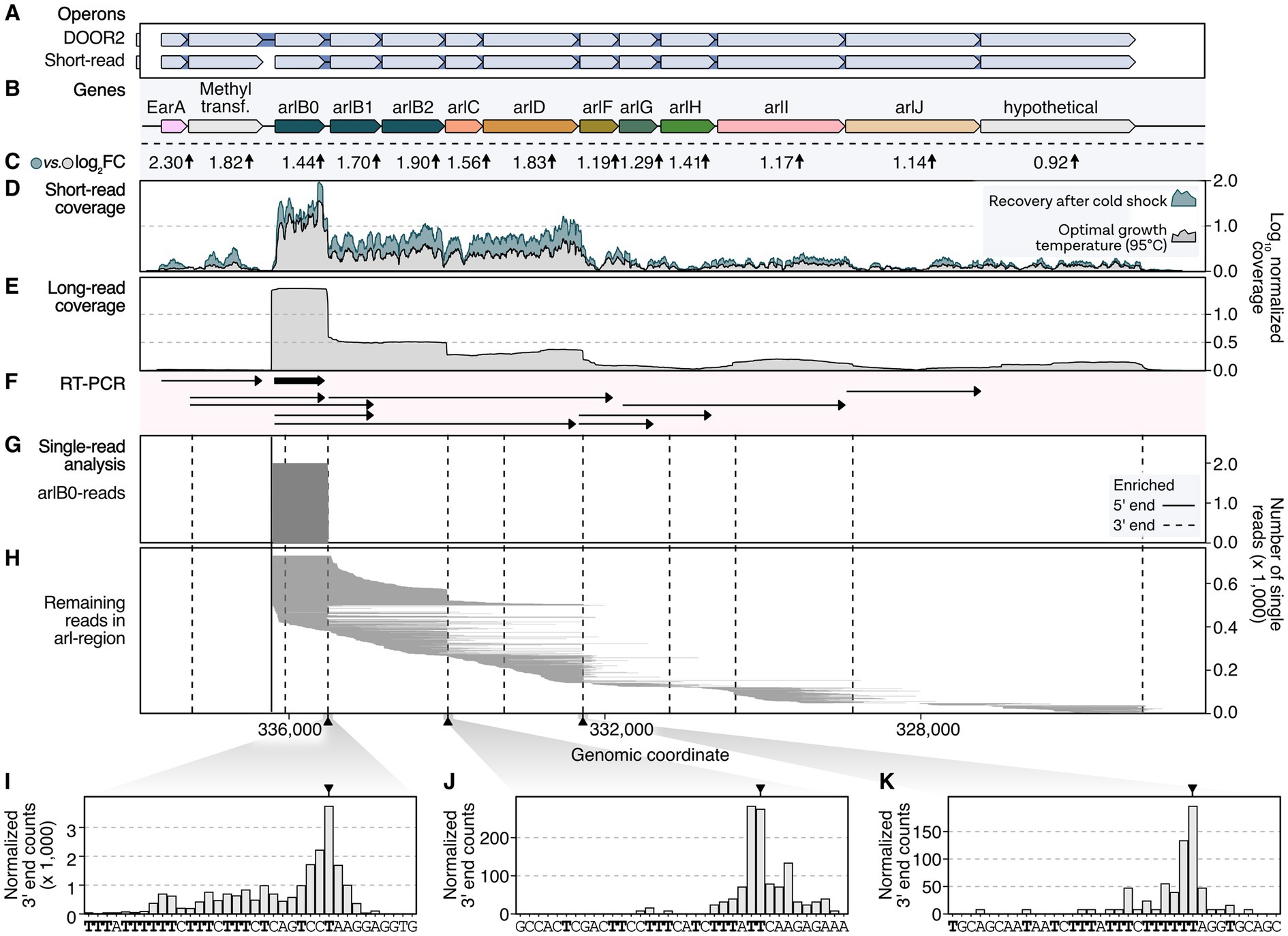
Task: Select the green arlH gene arrow
Action: pyautogui.click(x=688, y=126)
